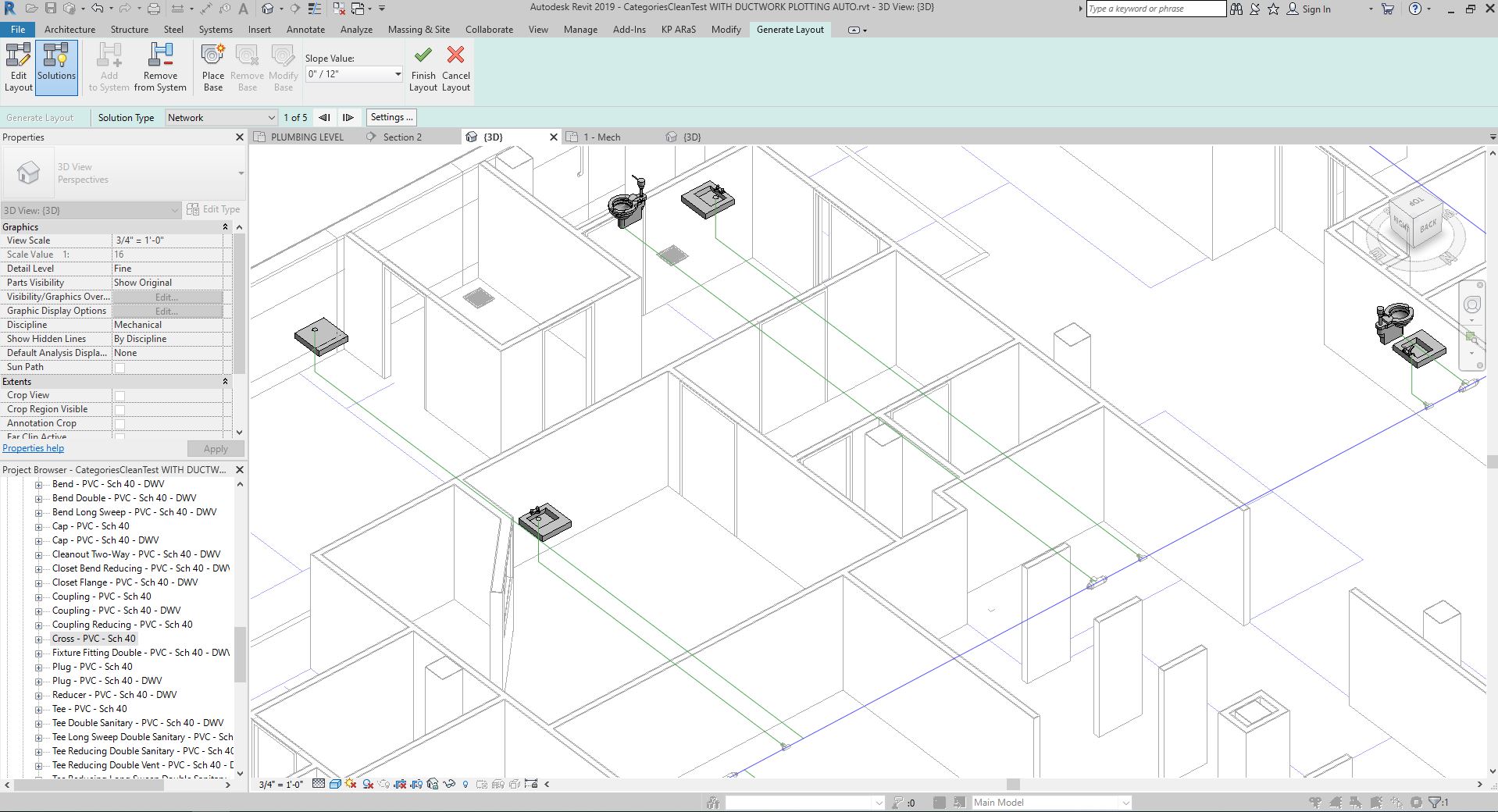Select the Place Base tool

pos(212,66)
